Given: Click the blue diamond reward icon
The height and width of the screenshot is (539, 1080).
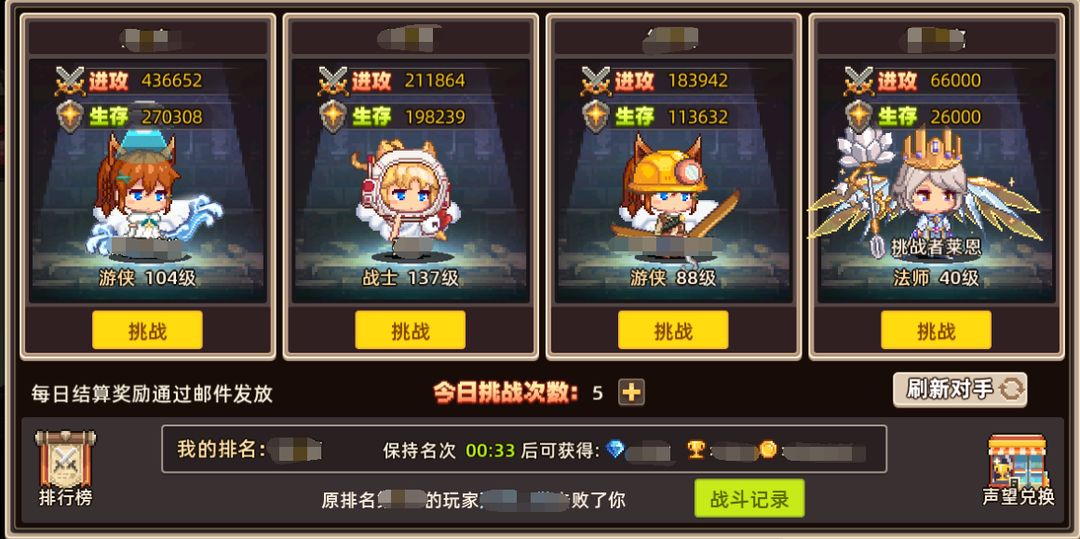Looking at the screenshot, I should coord(615,450).
